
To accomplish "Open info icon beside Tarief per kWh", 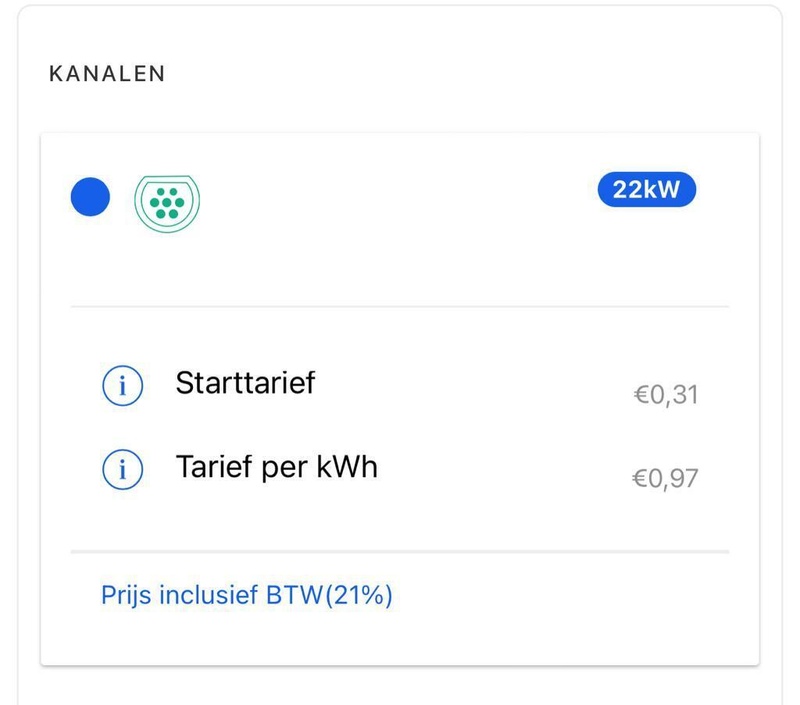I will (122, 468).
